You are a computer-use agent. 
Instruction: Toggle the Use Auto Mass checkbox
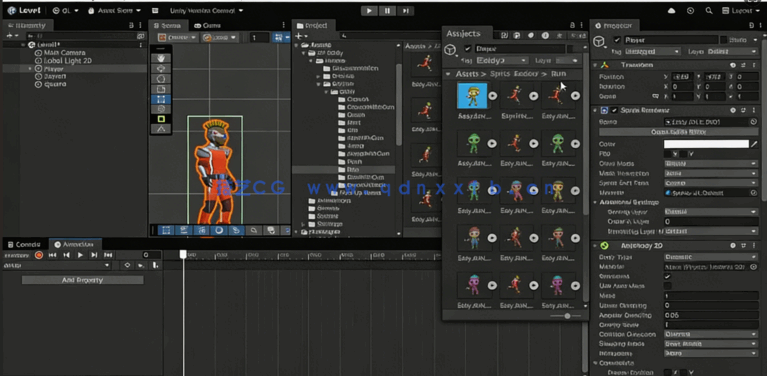667,286
